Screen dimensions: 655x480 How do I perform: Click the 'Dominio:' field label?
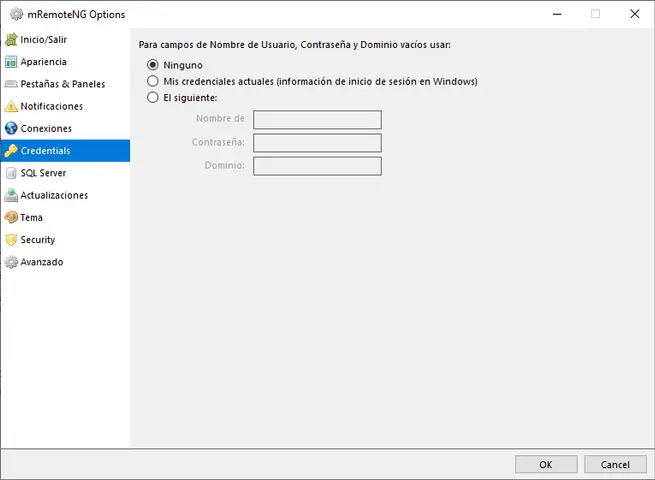(x=224, y=165)
